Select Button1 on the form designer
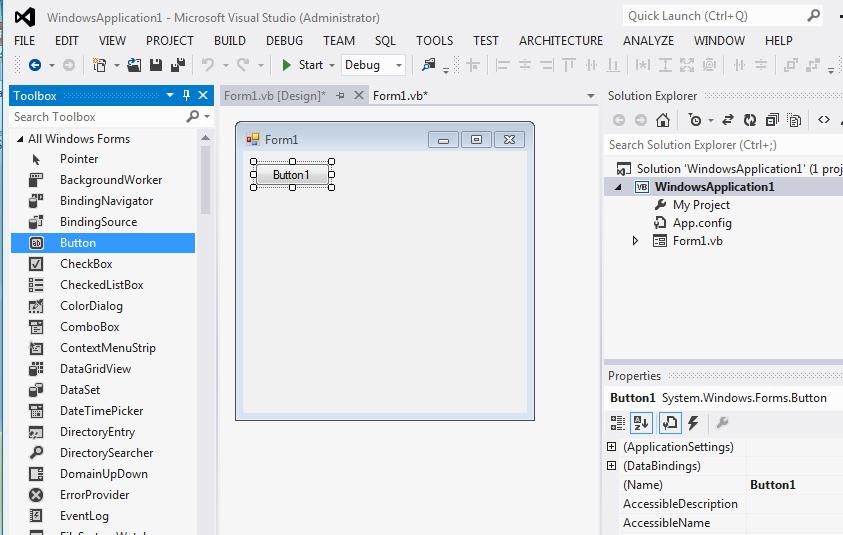 tap(292, 175)
